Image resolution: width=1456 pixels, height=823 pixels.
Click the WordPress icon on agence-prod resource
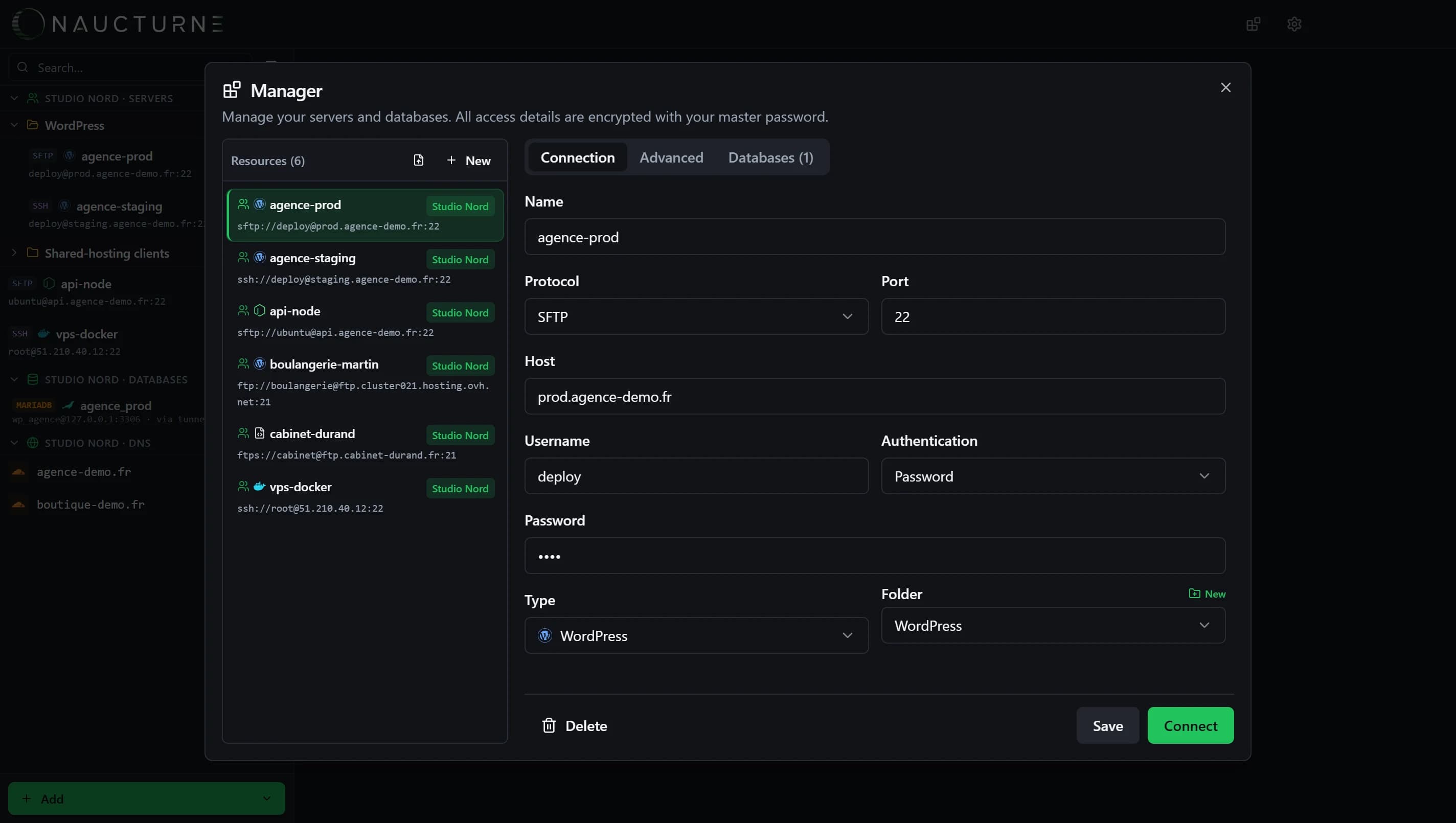[x=259, y=204]
